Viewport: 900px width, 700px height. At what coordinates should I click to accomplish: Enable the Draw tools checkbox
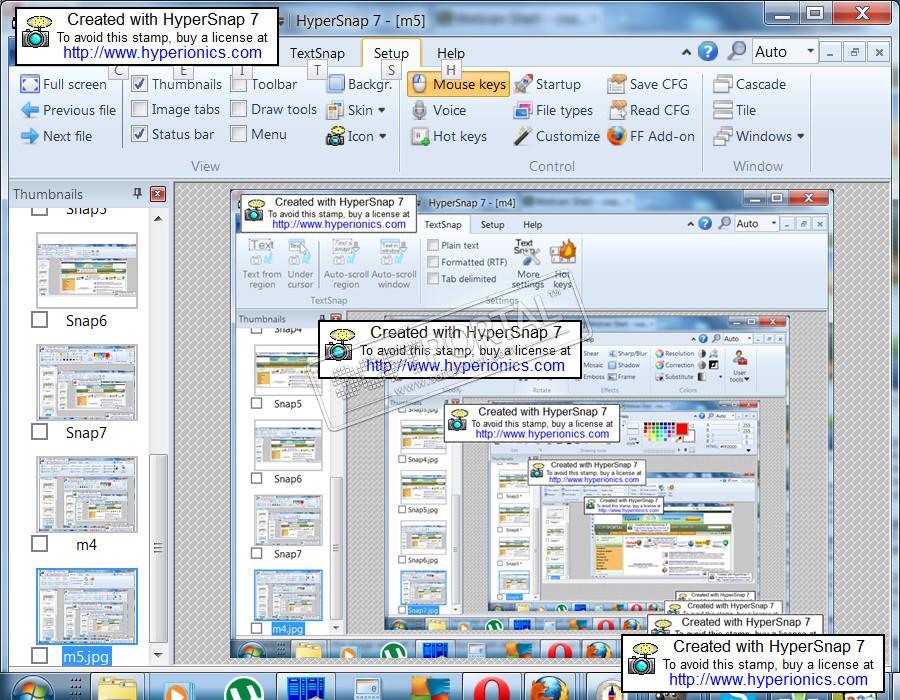coord(238,109)
